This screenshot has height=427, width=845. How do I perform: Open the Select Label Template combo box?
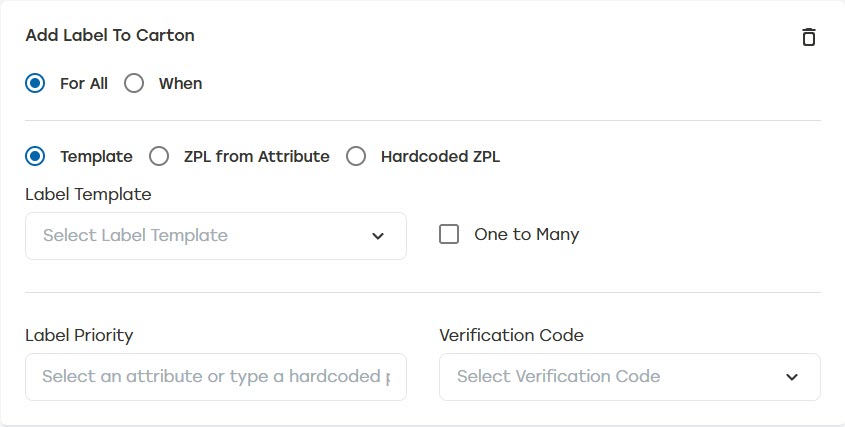(200, 236)
